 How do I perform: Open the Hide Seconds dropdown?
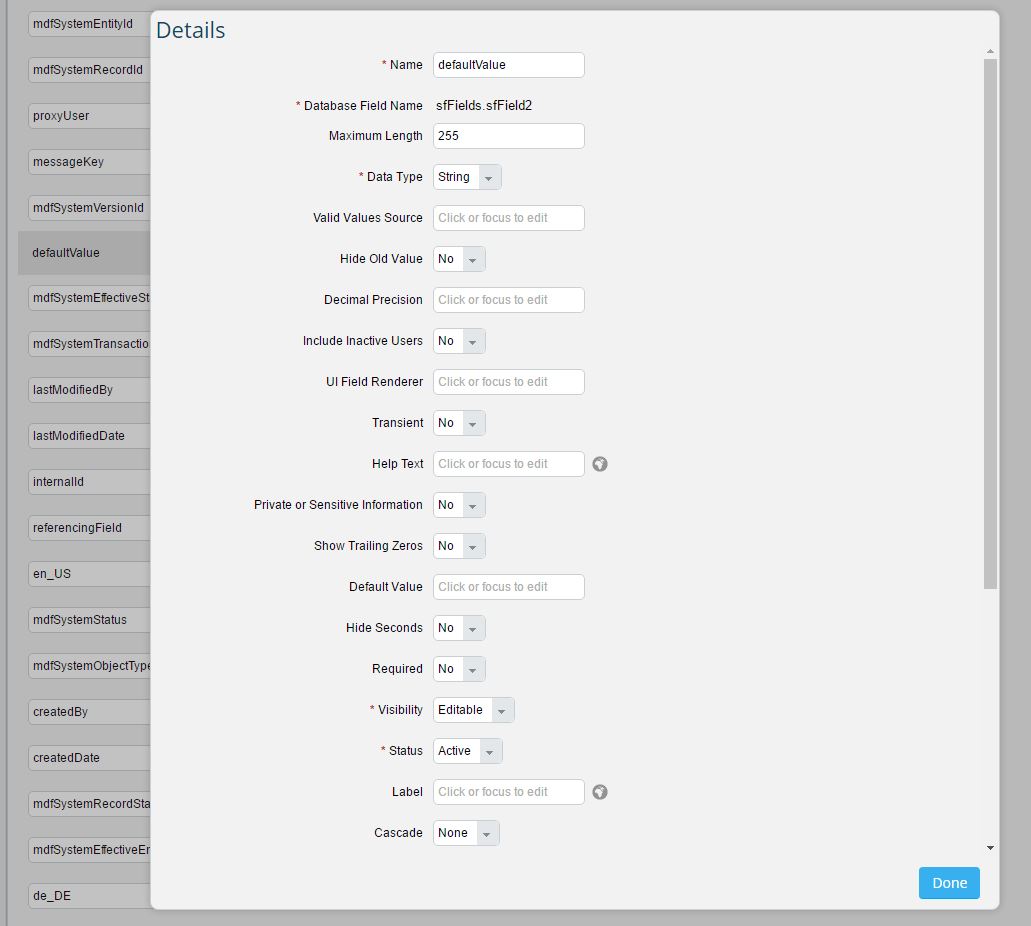point(459,628)
